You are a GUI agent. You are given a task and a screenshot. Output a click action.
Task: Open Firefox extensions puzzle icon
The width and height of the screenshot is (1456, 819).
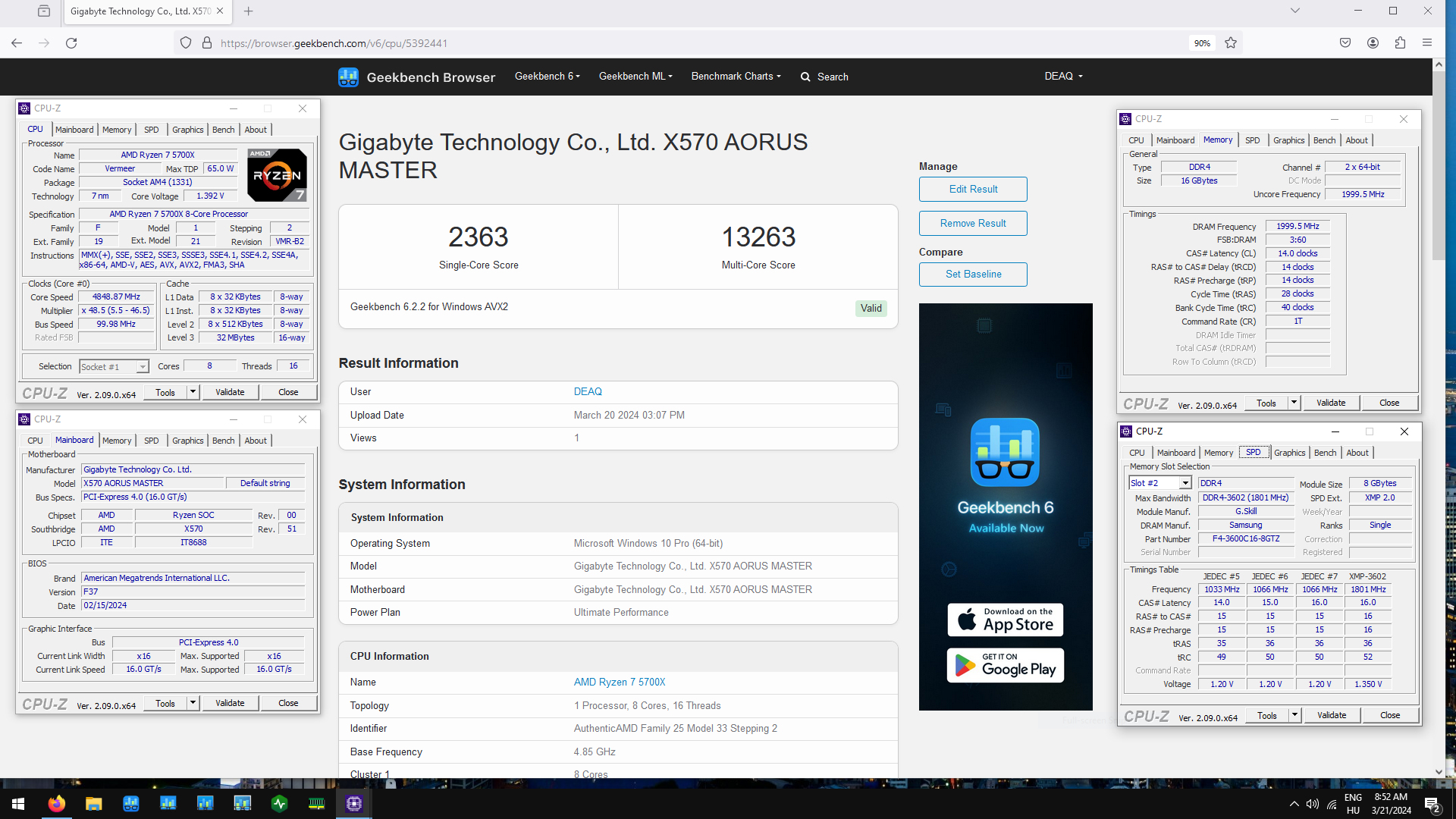(x=1400, y=43)
